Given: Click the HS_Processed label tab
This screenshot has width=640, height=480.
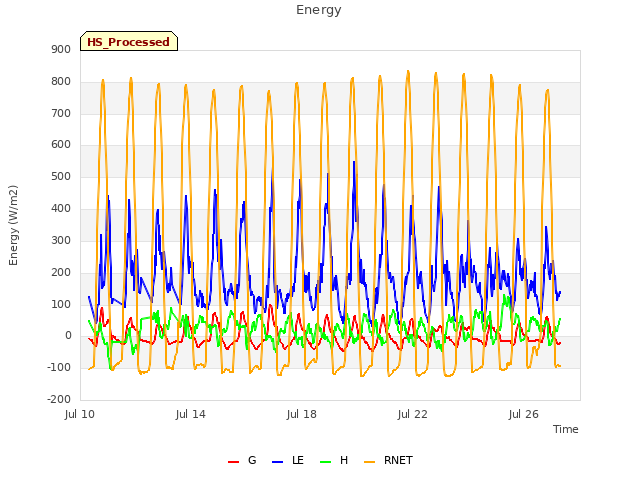Looking at the screenshot, I should [x=129, y=41].
